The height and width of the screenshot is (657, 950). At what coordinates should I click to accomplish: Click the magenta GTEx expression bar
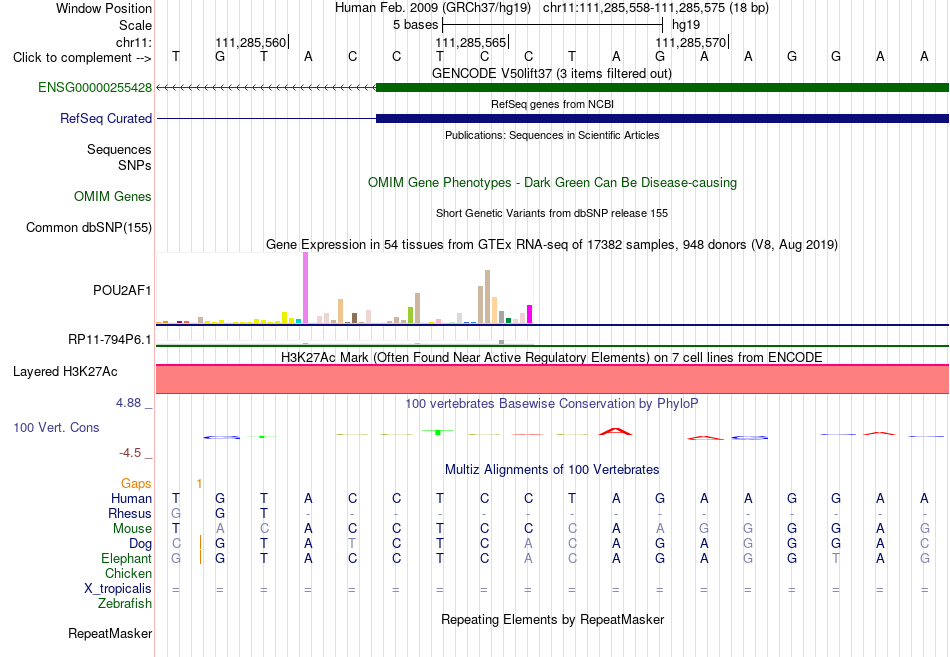(529, 314)
